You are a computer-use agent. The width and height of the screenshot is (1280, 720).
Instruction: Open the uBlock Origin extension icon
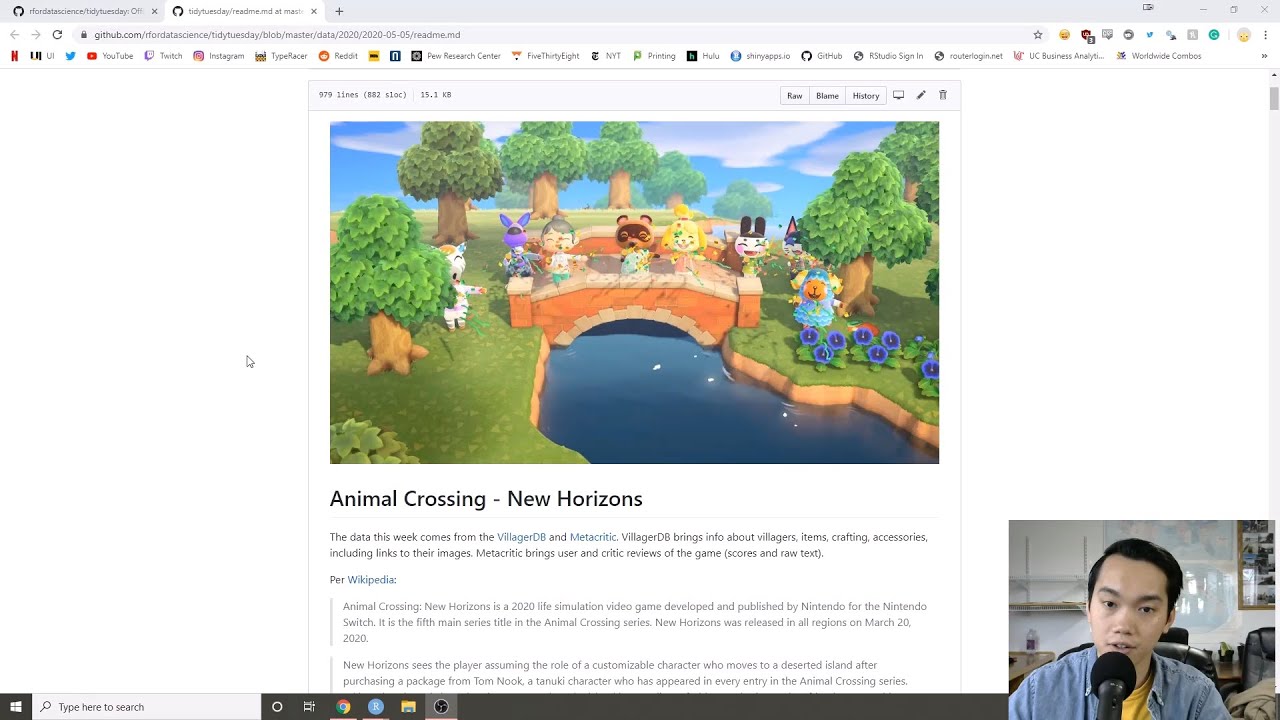click(x=1086, y=35)
